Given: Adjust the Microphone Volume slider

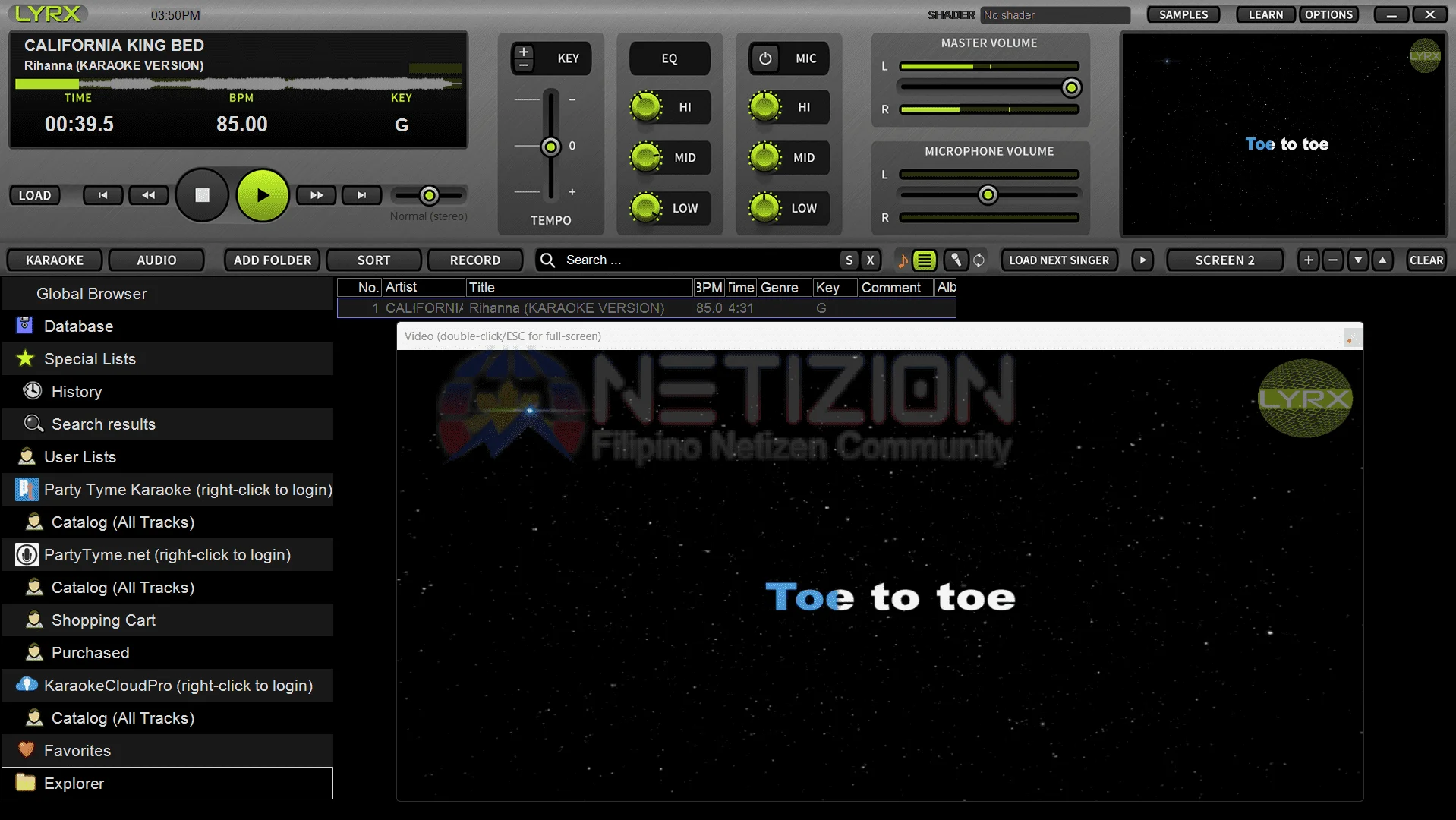Looking at the screenshot, I should pyautogui.click(x=988, y=196).
